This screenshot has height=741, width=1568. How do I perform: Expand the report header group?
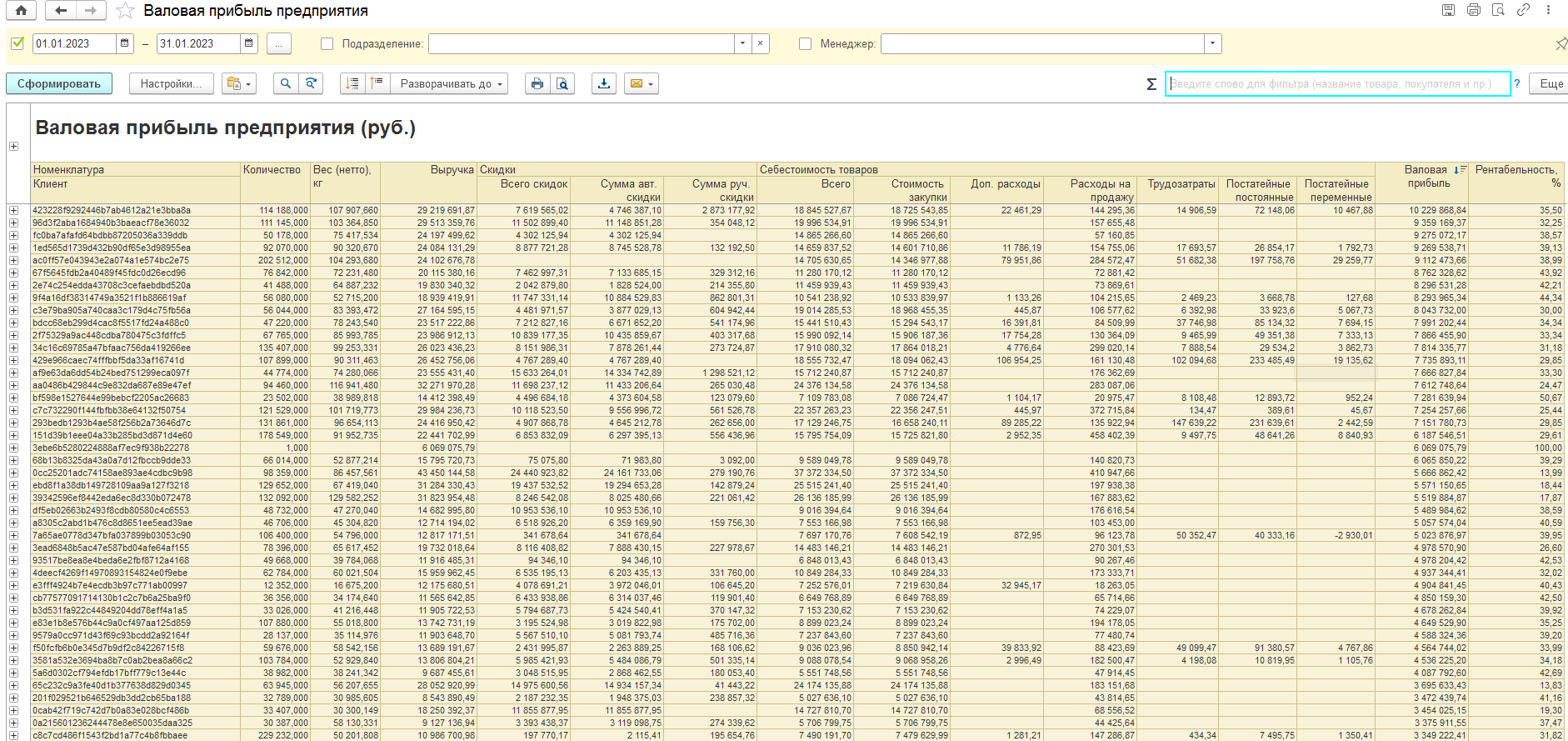pos(13,146)
